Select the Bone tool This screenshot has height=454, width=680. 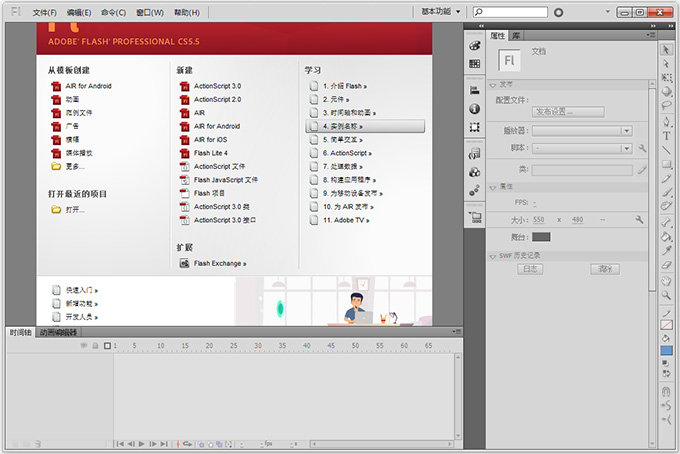[x=666, y=222]
